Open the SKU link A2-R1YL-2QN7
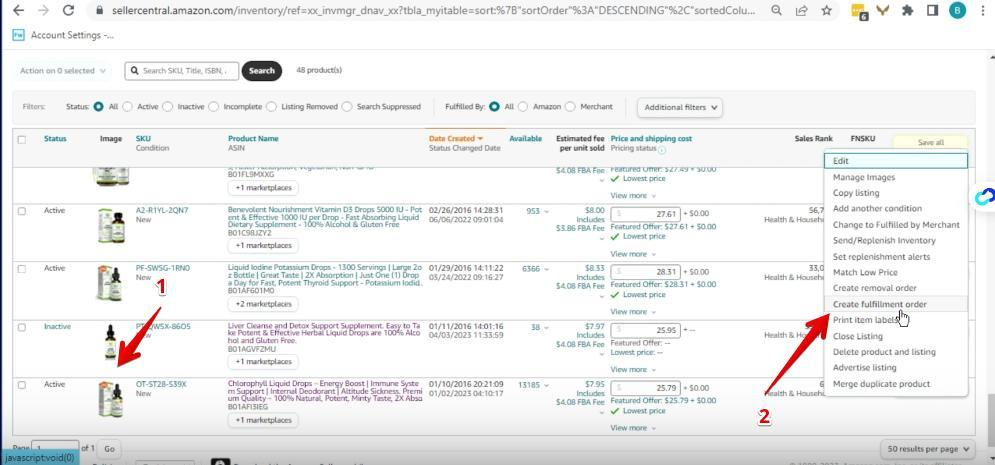The width and height of the screenshot is (995, 465). [x=162, y=210]
